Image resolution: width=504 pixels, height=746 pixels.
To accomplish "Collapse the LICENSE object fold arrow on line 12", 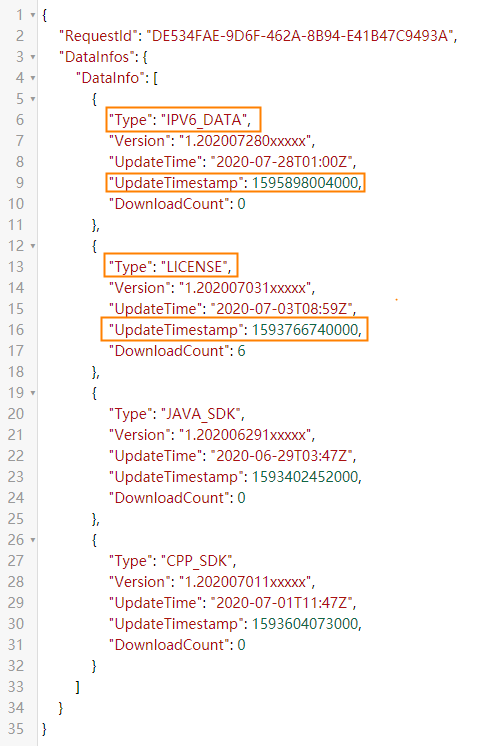I will tap(33, 246).
